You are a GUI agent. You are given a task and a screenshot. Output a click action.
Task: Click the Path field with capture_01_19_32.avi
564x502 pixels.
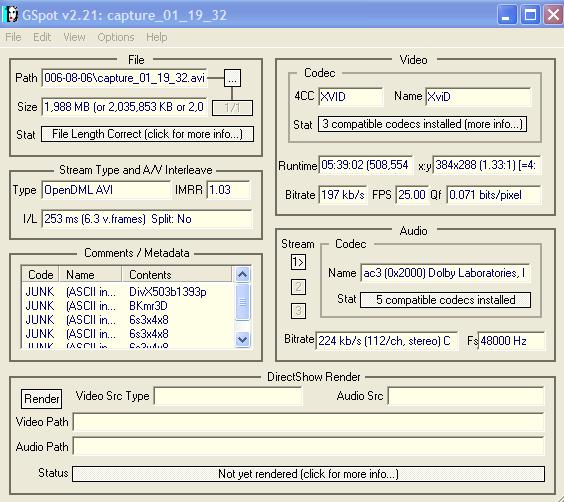pyautogui.click(x=124, y=78)
